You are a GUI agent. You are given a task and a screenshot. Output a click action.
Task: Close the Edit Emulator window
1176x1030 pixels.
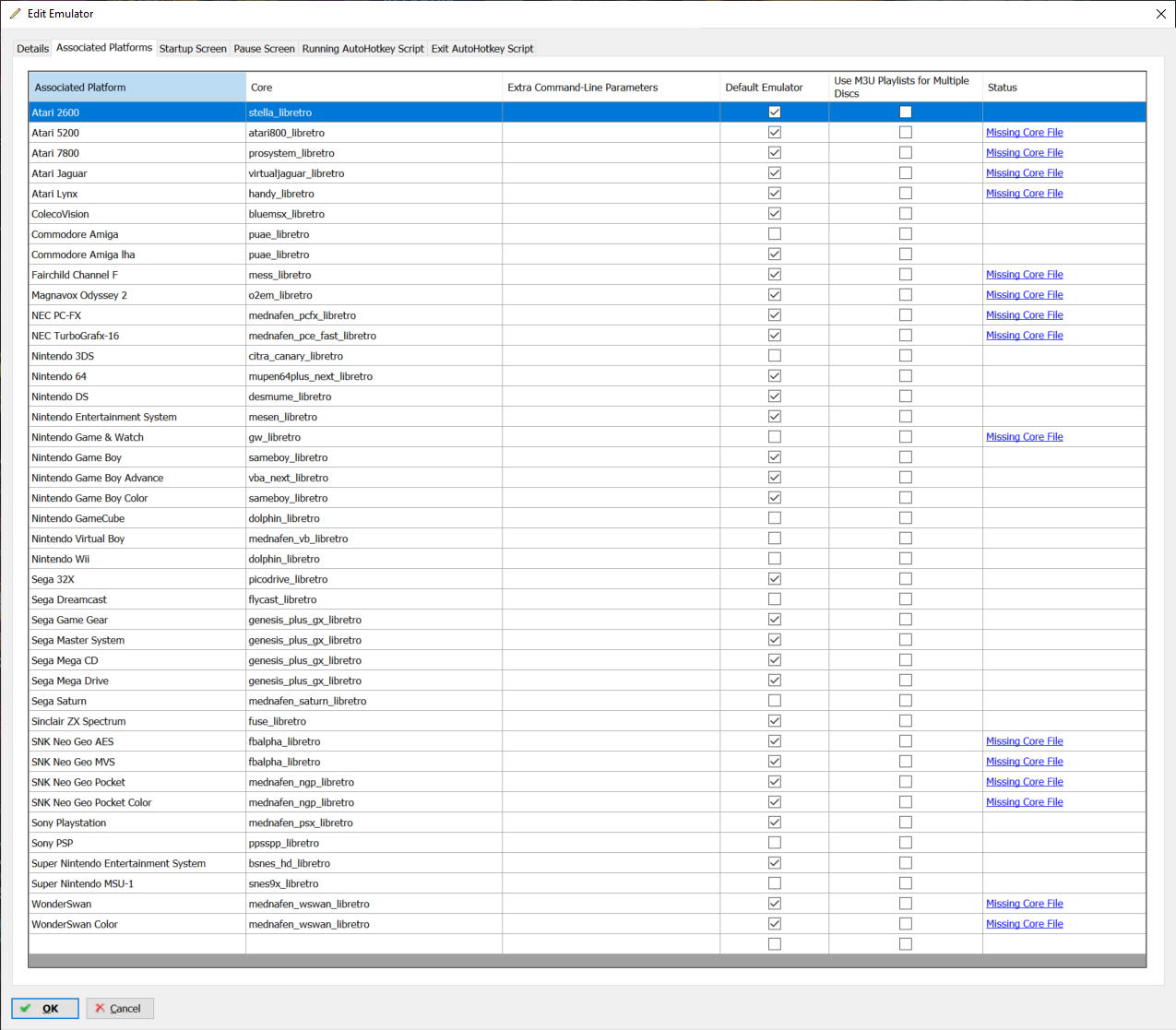1160,14
